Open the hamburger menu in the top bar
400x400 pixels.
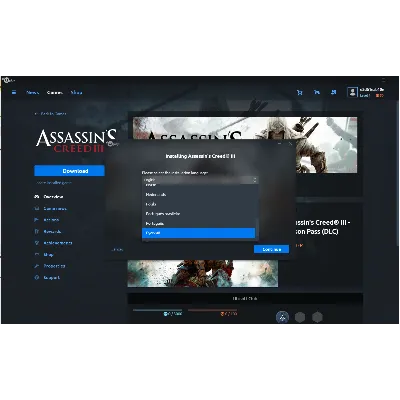[14, 92]
